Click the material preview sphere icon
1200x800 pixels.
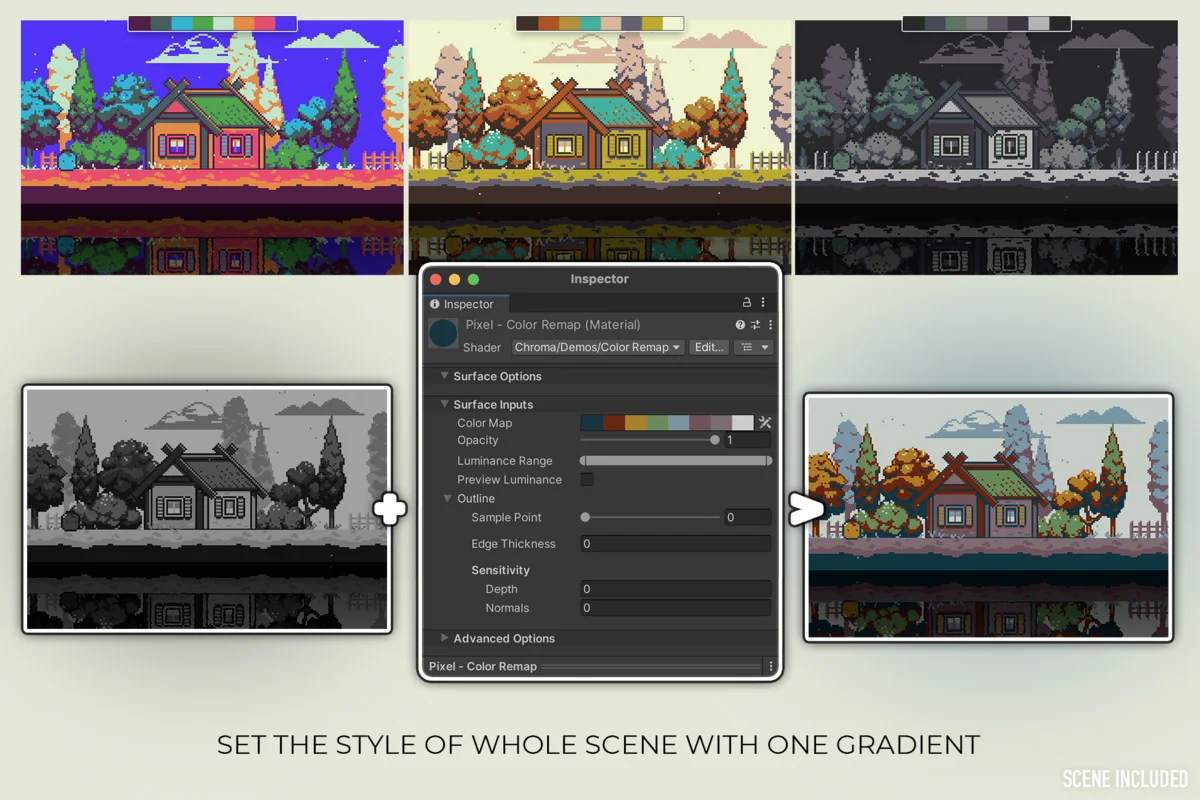click(443, 334)
